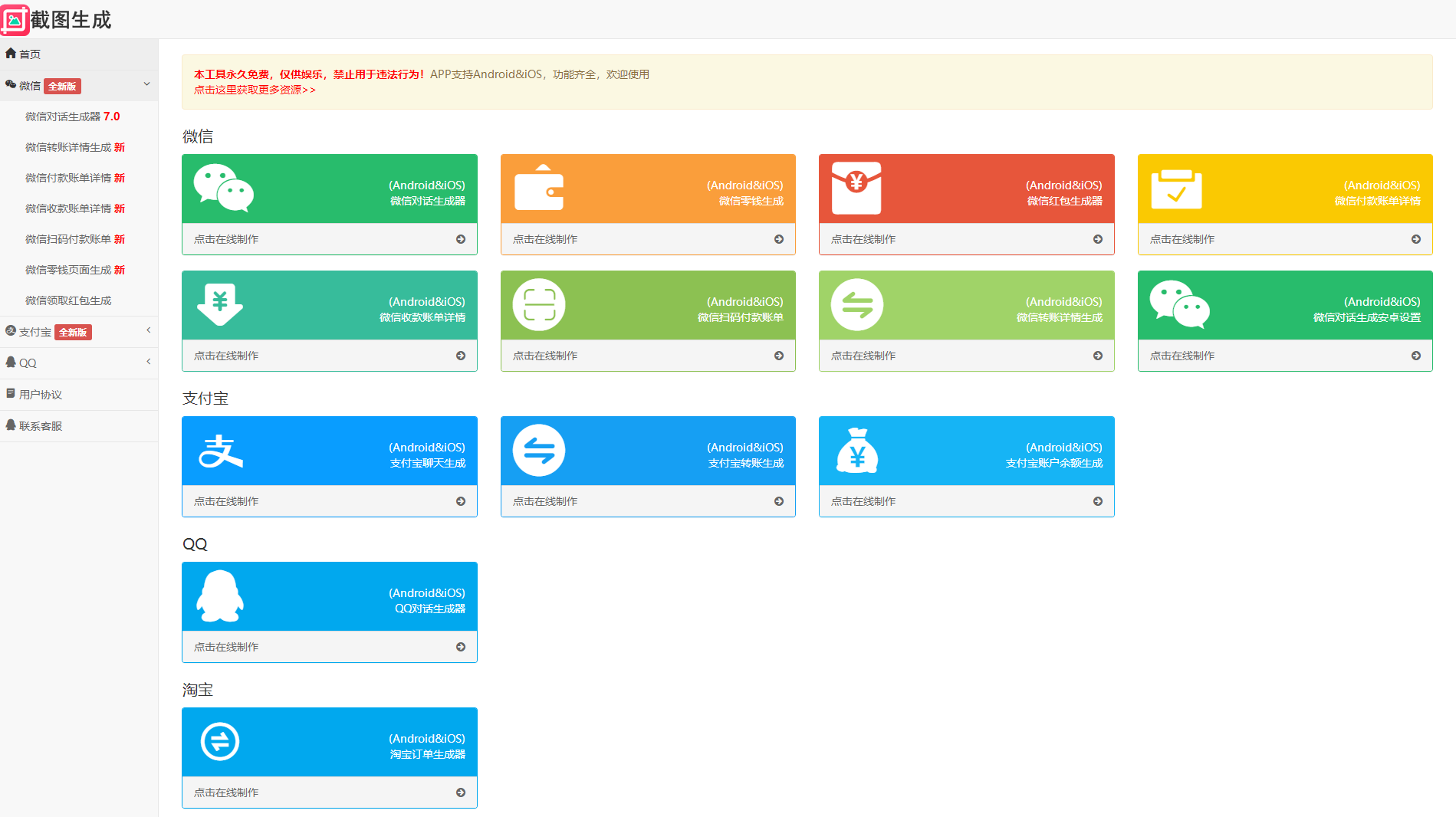Select 微信对话生成器 7.0 in the sidebar
Screen dimensions: 1456x817
point(72,116)
